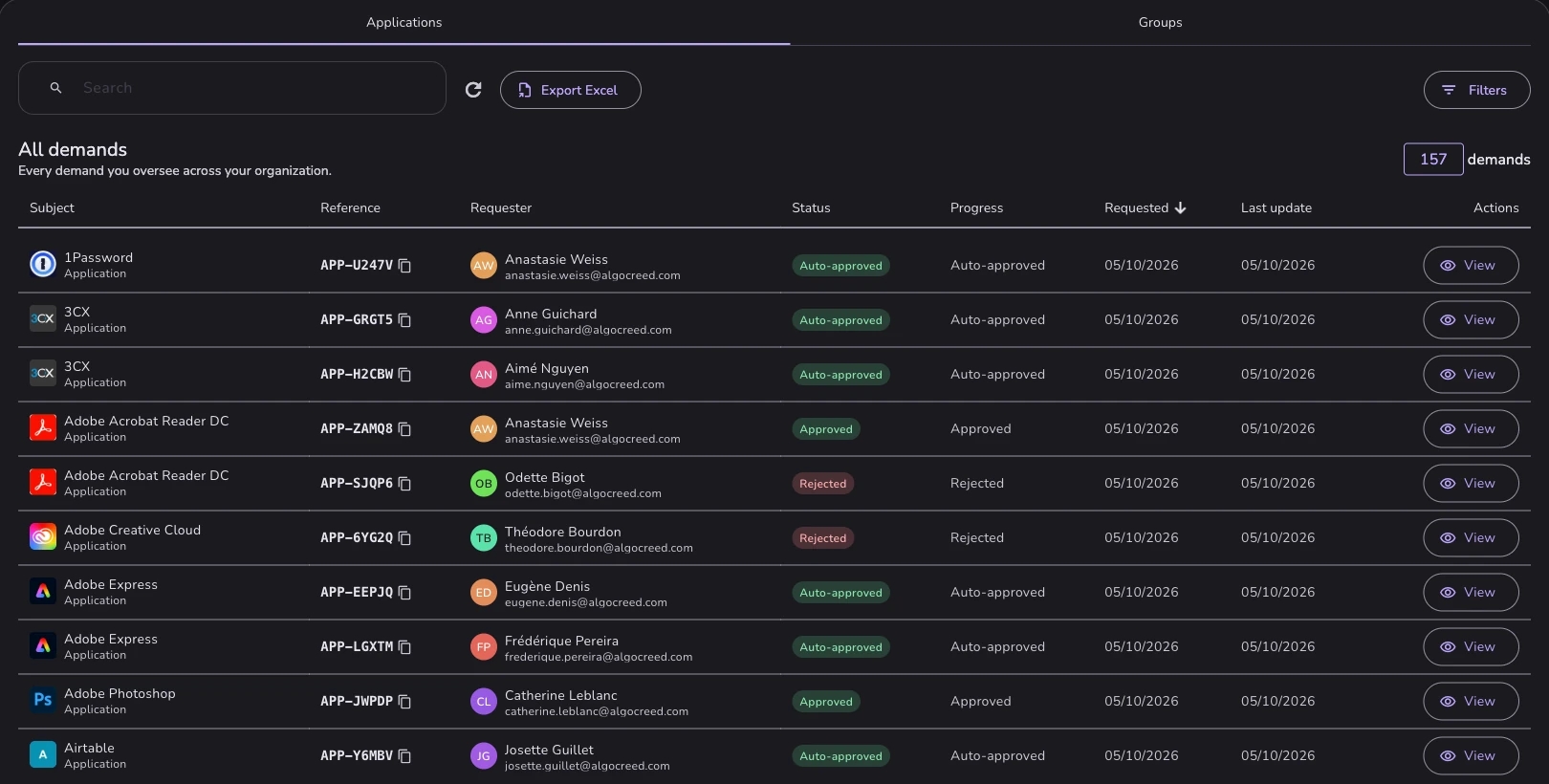Click the Adobe Creative Cloud icon
The height and width of the screenshot is (784, 1549).
[x=43, y=536]
